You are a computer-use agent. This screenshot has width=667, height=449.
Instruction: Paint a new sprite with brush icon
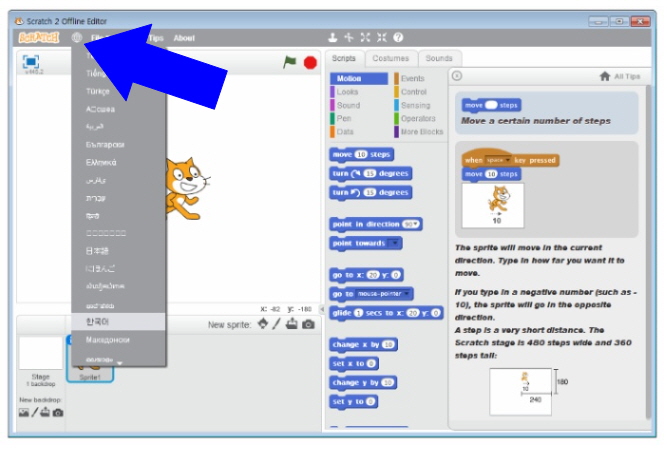pyautogui.click(x=277, y=324)
